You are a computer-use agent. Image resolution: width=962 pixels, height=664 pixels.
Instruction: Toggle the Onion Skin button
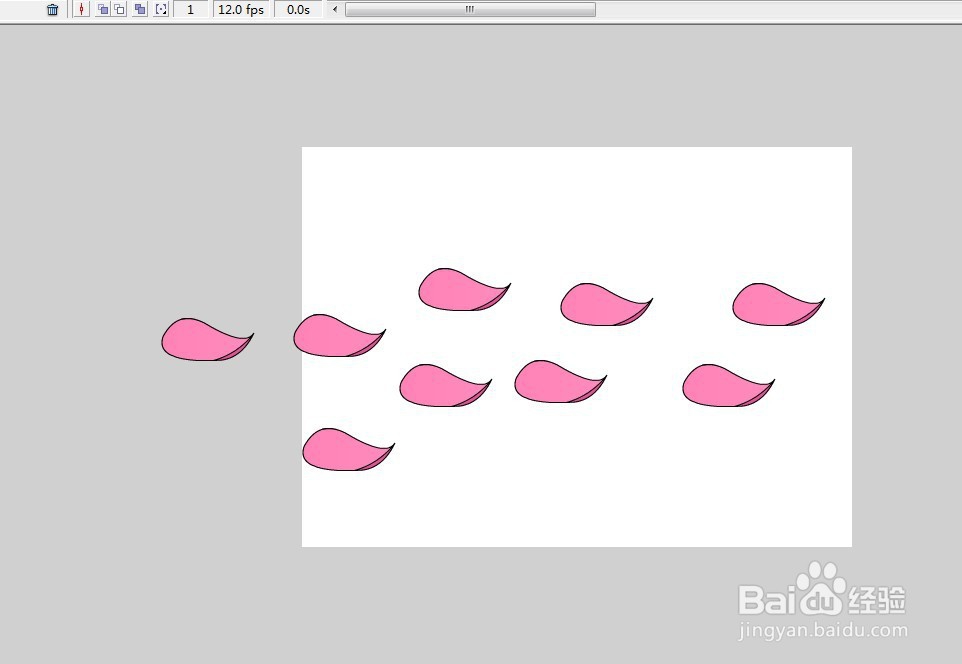coord(103,9)
